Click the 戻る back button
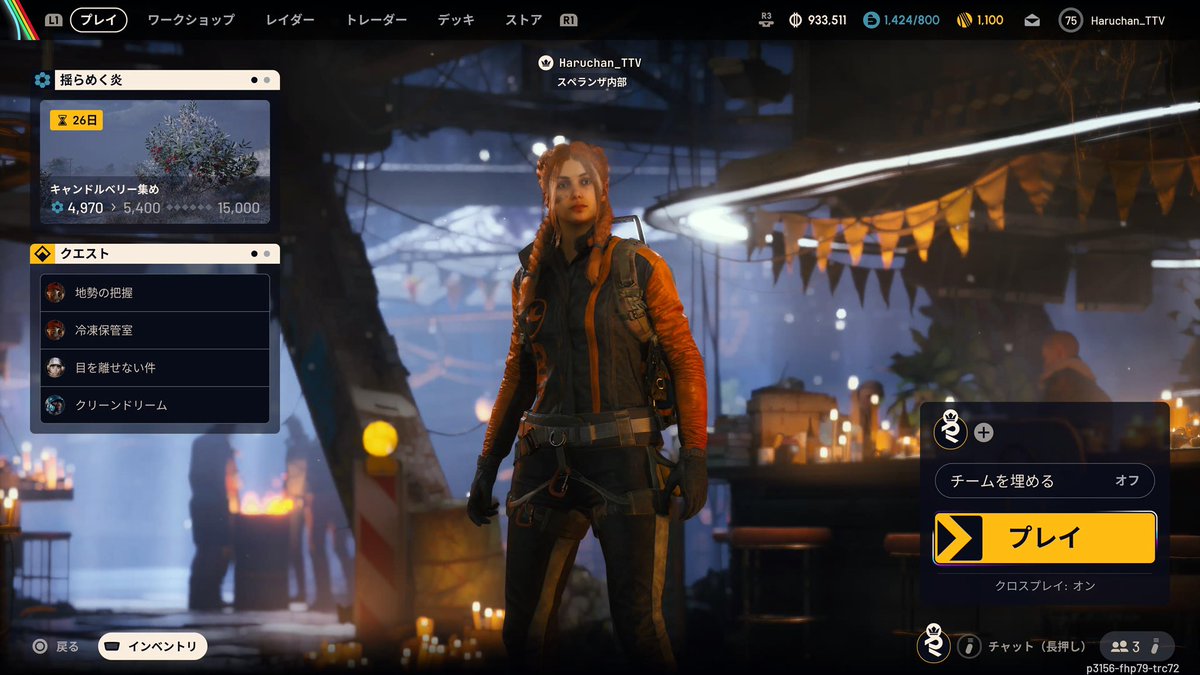Screen dimensions: 1200x675 [55, 647]
